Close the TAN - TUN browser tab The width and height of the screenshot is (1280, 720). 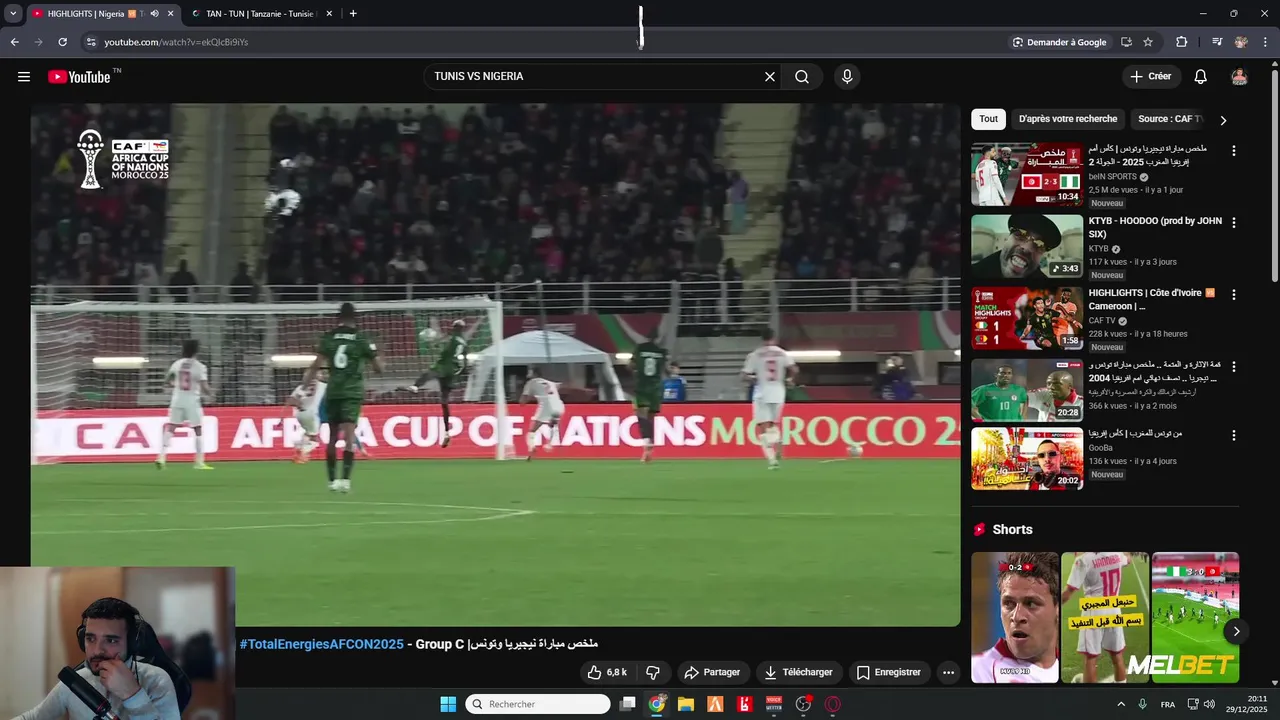(x=329, y=14)
